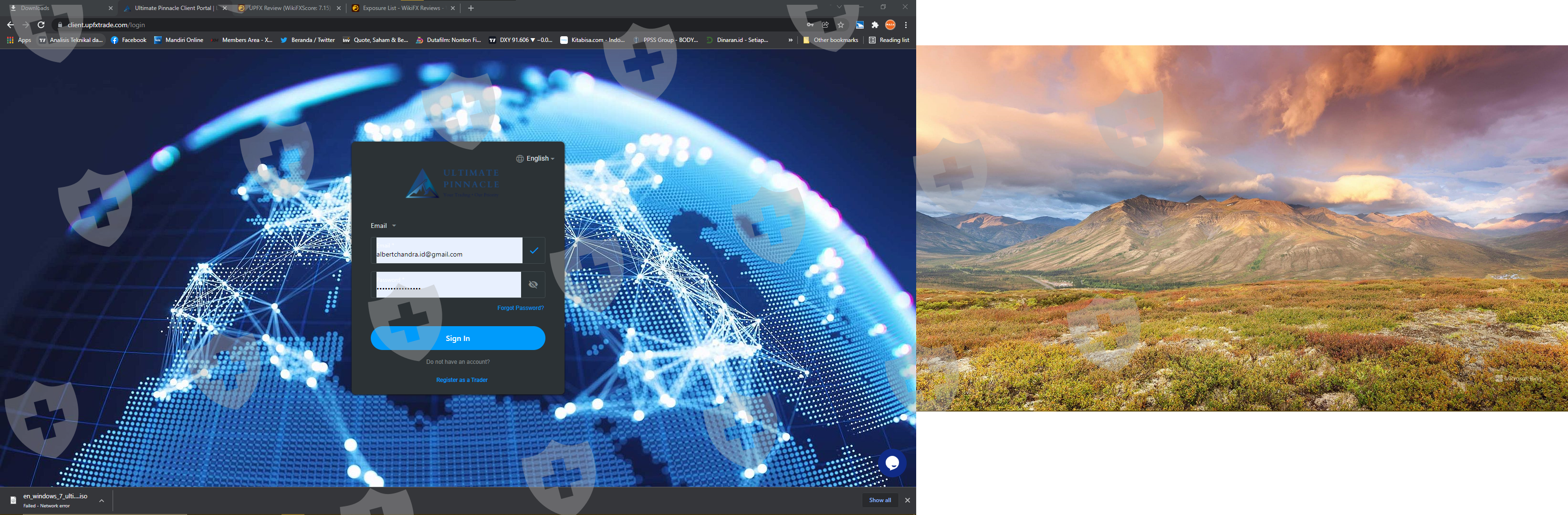
Task: Expand download options for en_windows_7 iso
Action: point(102,500)
